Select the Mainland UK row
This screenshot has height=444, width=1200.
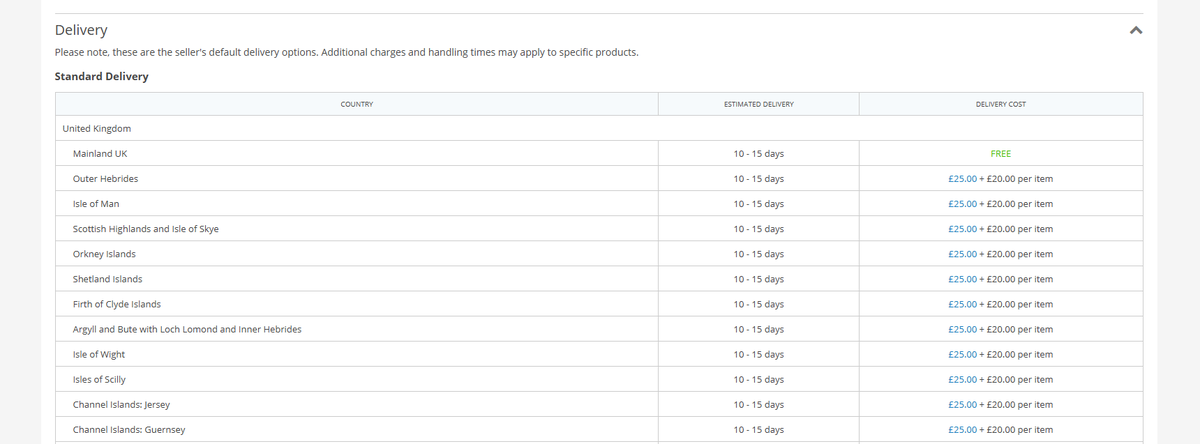(598, 154)
